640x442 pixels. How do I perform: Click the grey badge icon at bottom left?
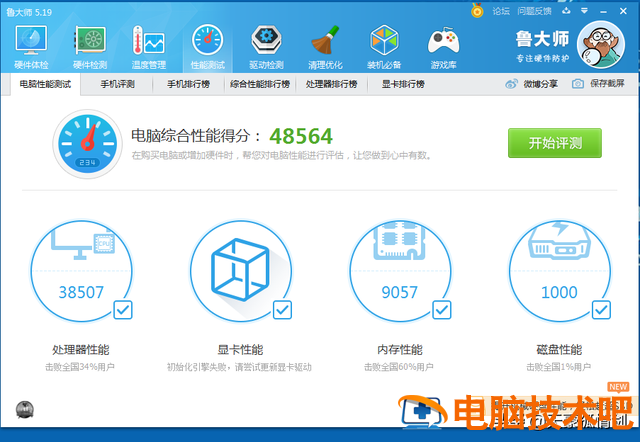tap(24, 410)
